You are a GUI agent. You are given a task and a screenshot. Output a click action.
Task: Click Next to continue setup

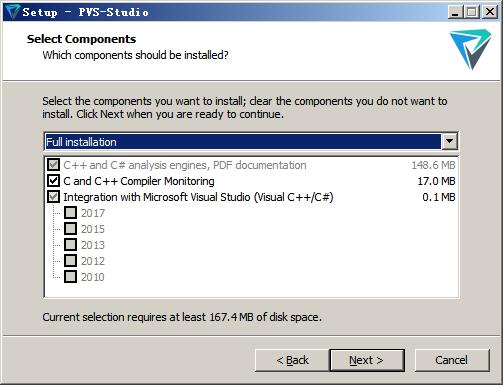coord(367,360)
